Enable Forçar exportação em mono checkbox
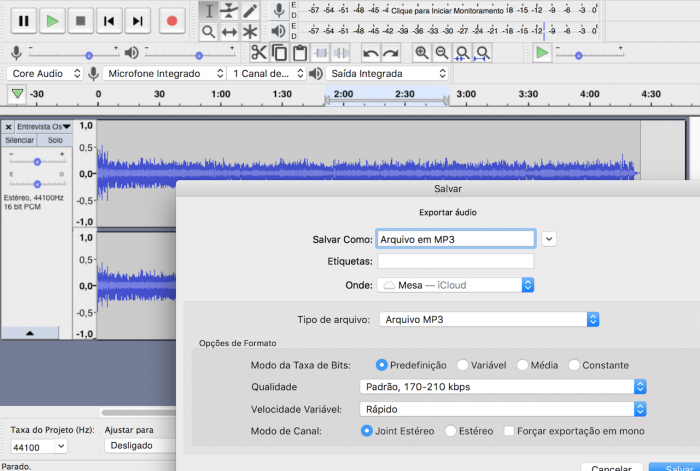This screenshot has height=471, width=700. (509, 431)
